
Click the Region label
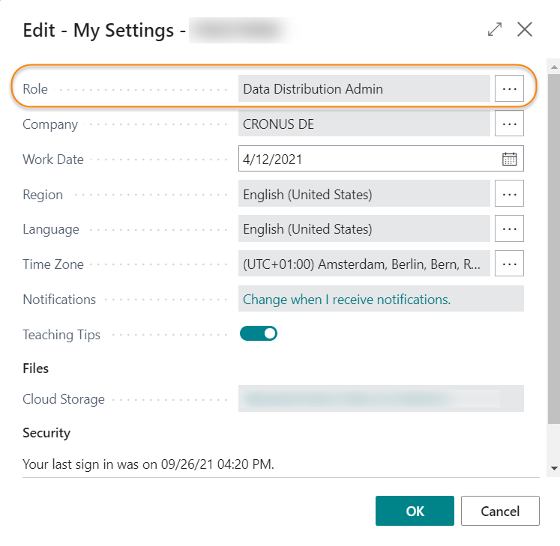pos(43,195)
